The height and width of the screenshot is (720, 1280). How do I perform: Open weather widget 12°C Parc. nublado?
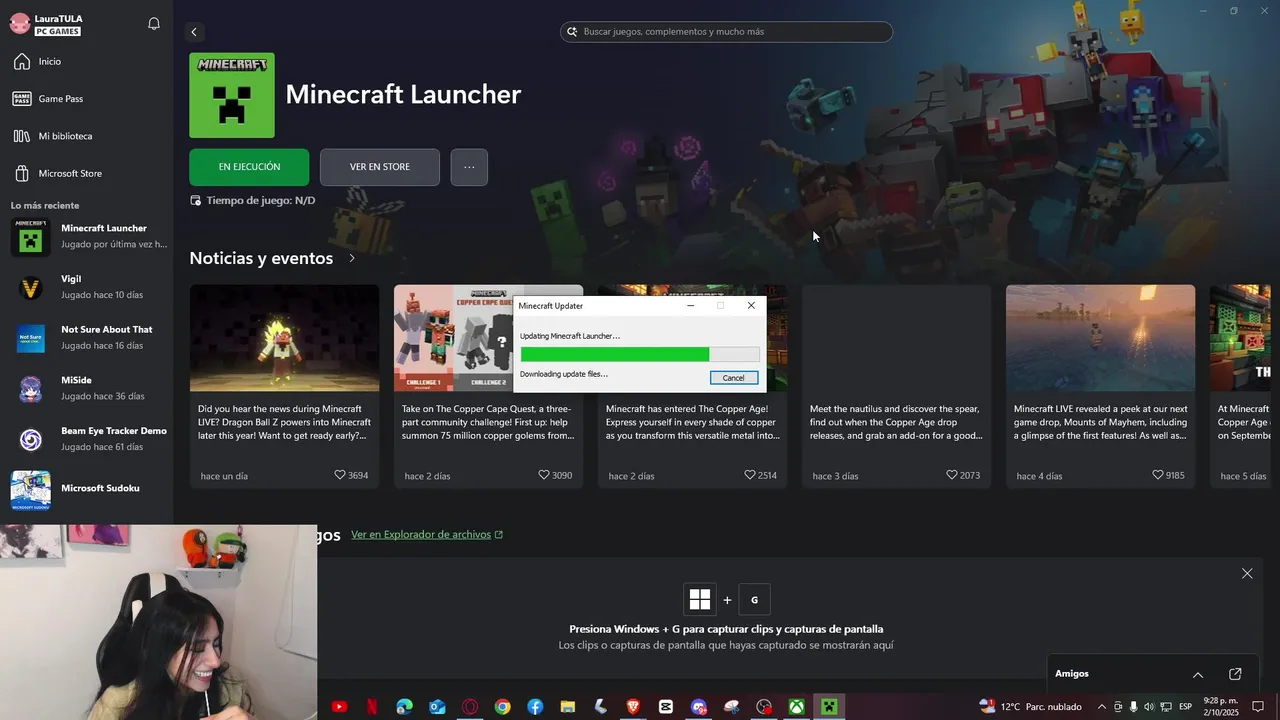(1030, 707)
